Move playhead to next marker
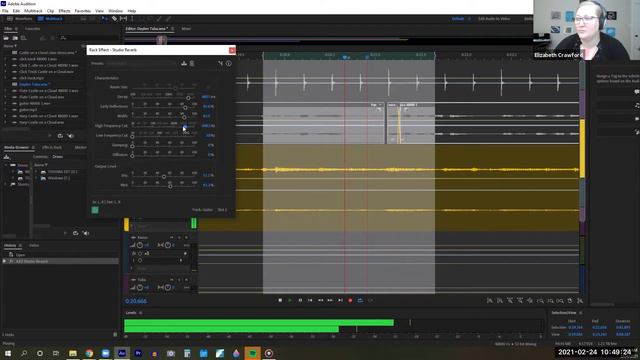640x360 pixels. coord(340,300)
